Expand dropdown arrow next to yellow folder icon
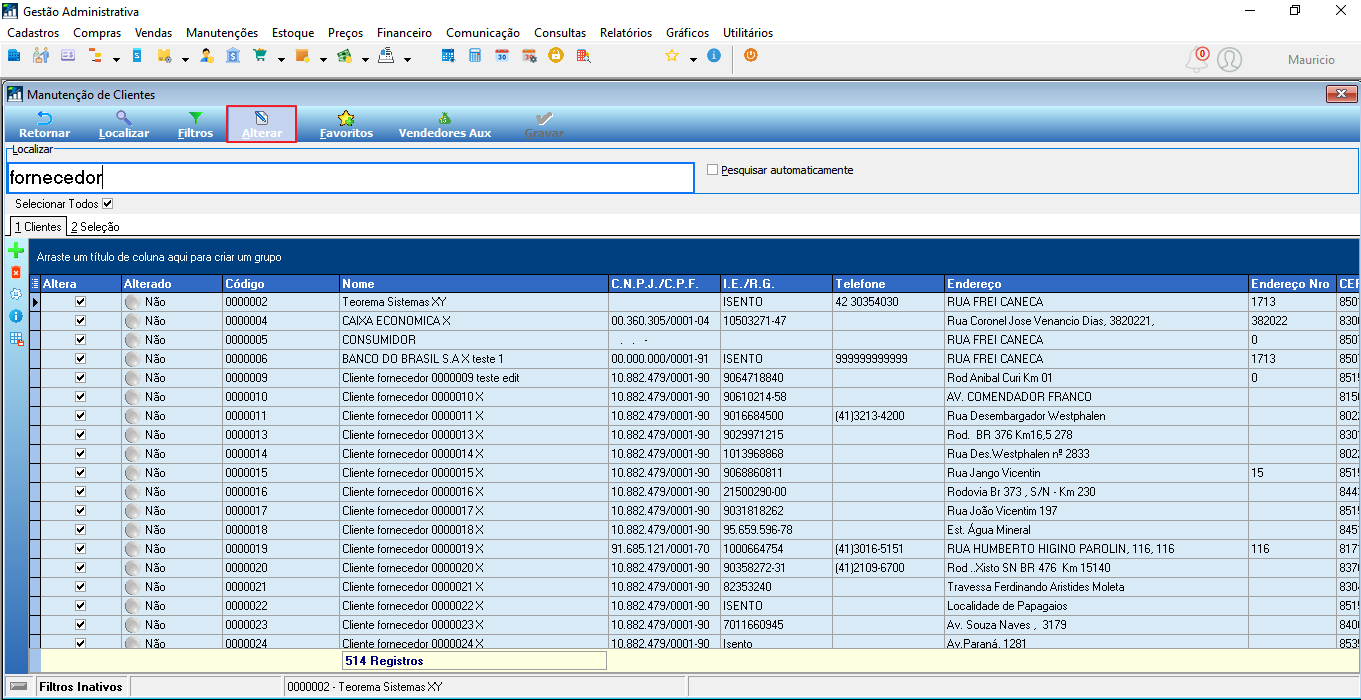 pyautogui.click(x=185, y=59)
